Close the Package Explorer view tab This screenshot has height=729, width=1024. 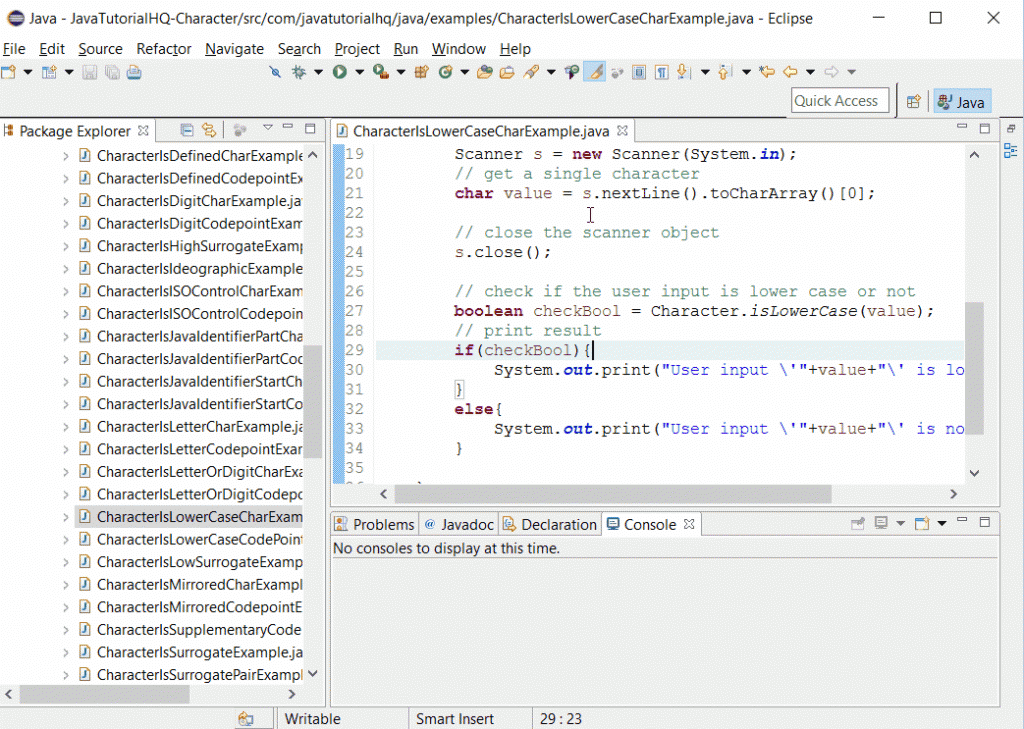143,131
